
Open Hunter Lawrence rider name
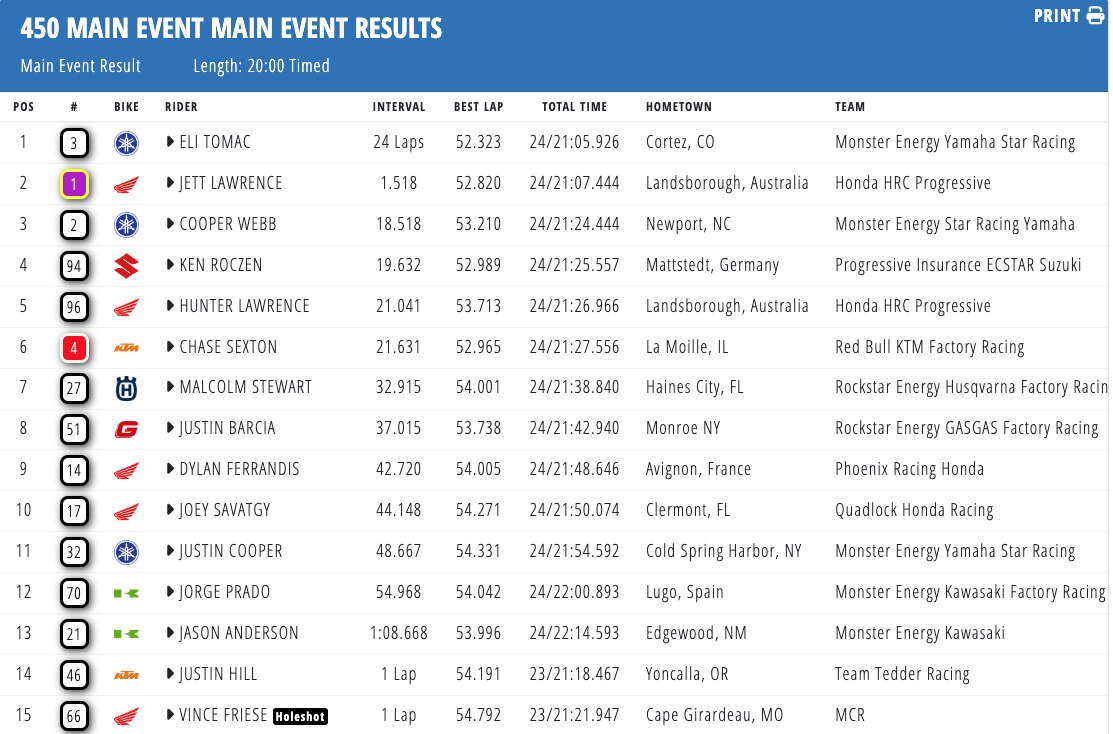(x=244, y=306)
